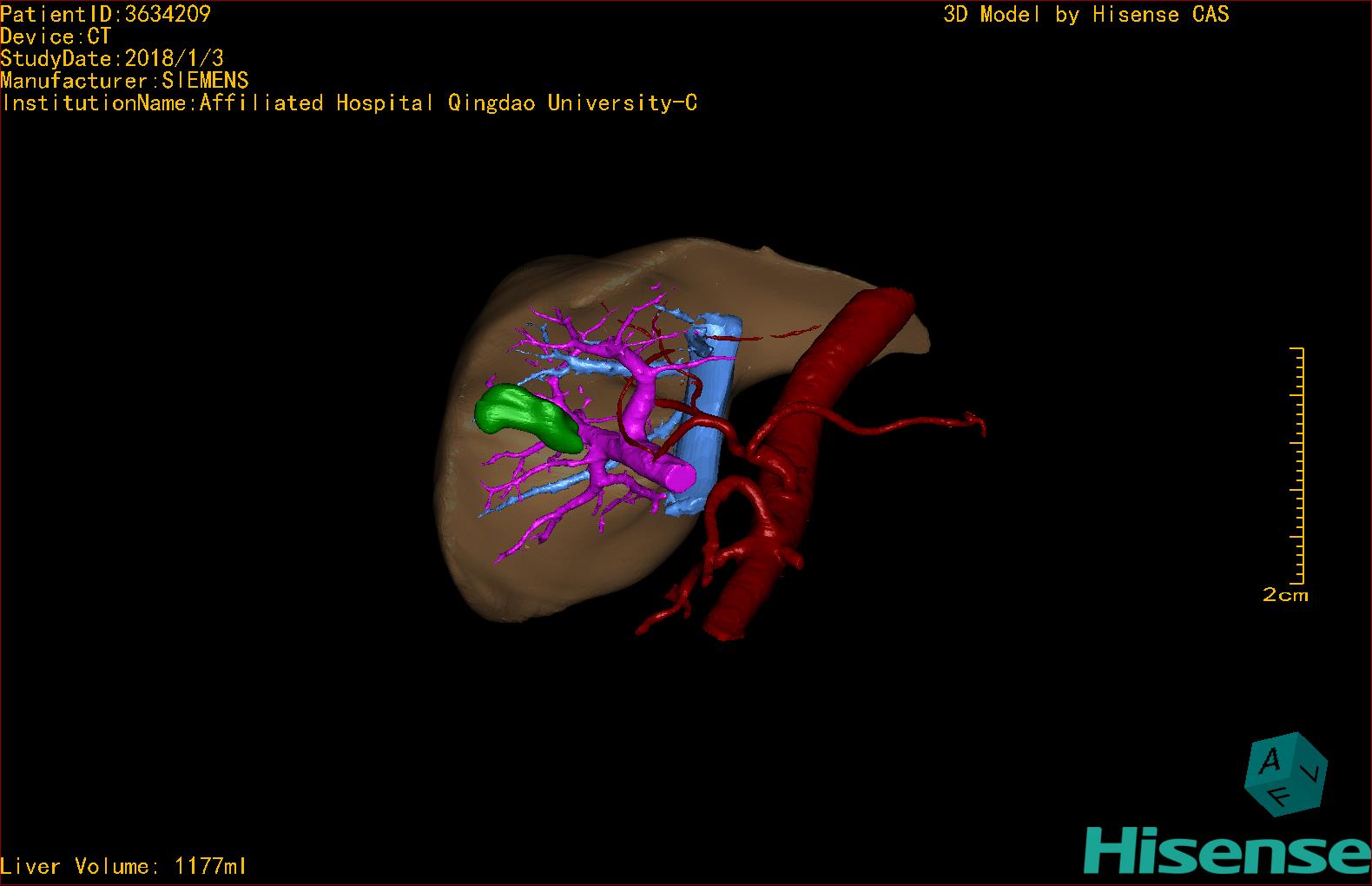Viewport: 1372px width, 886px height.
Task: Click the StudyDate:2018/1/3 text
Action: [112, 58]
